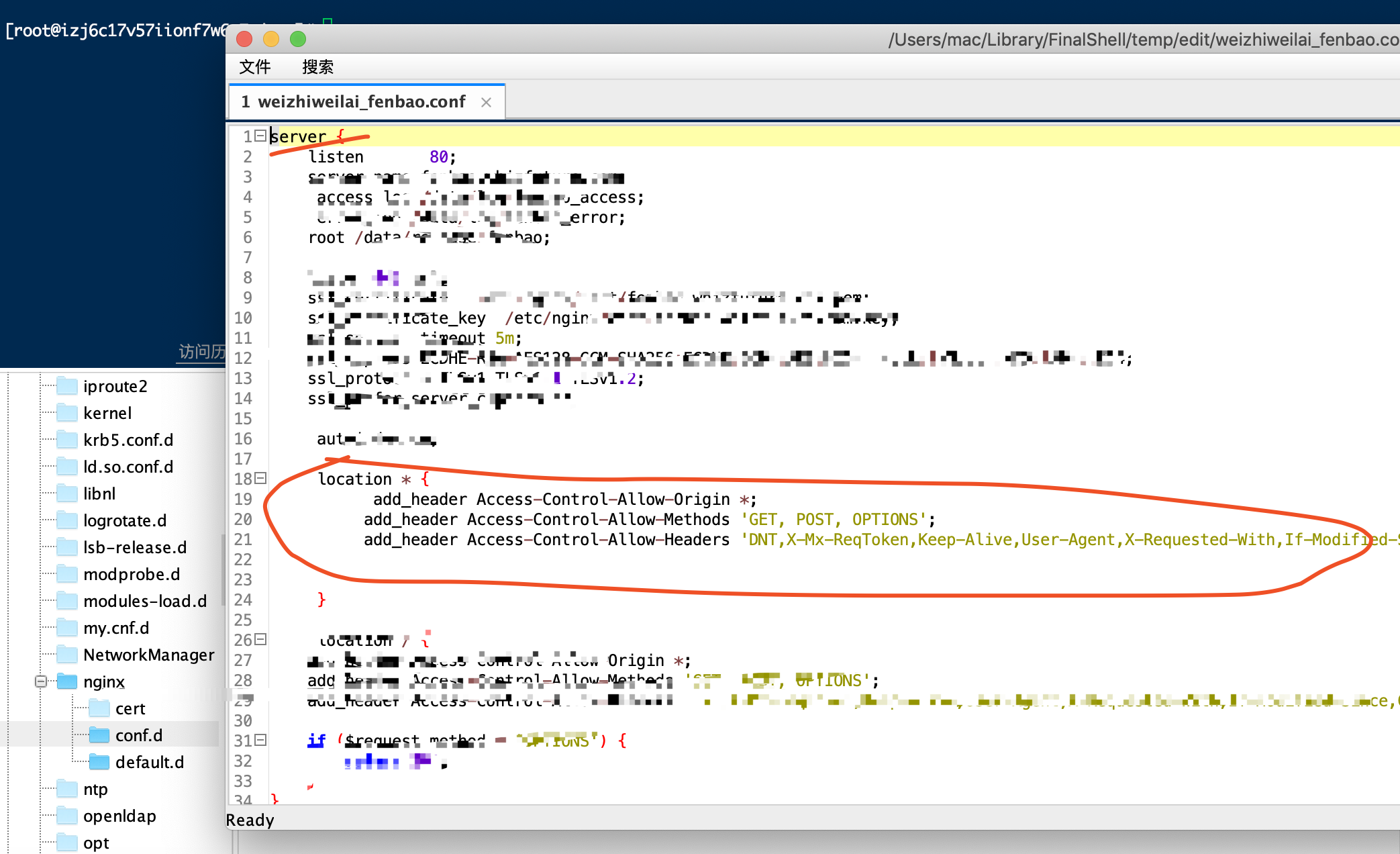This screenshot has height=854, width=1400.
Task: Fold the location / block at line 26
Action: [x=260, y=639]
